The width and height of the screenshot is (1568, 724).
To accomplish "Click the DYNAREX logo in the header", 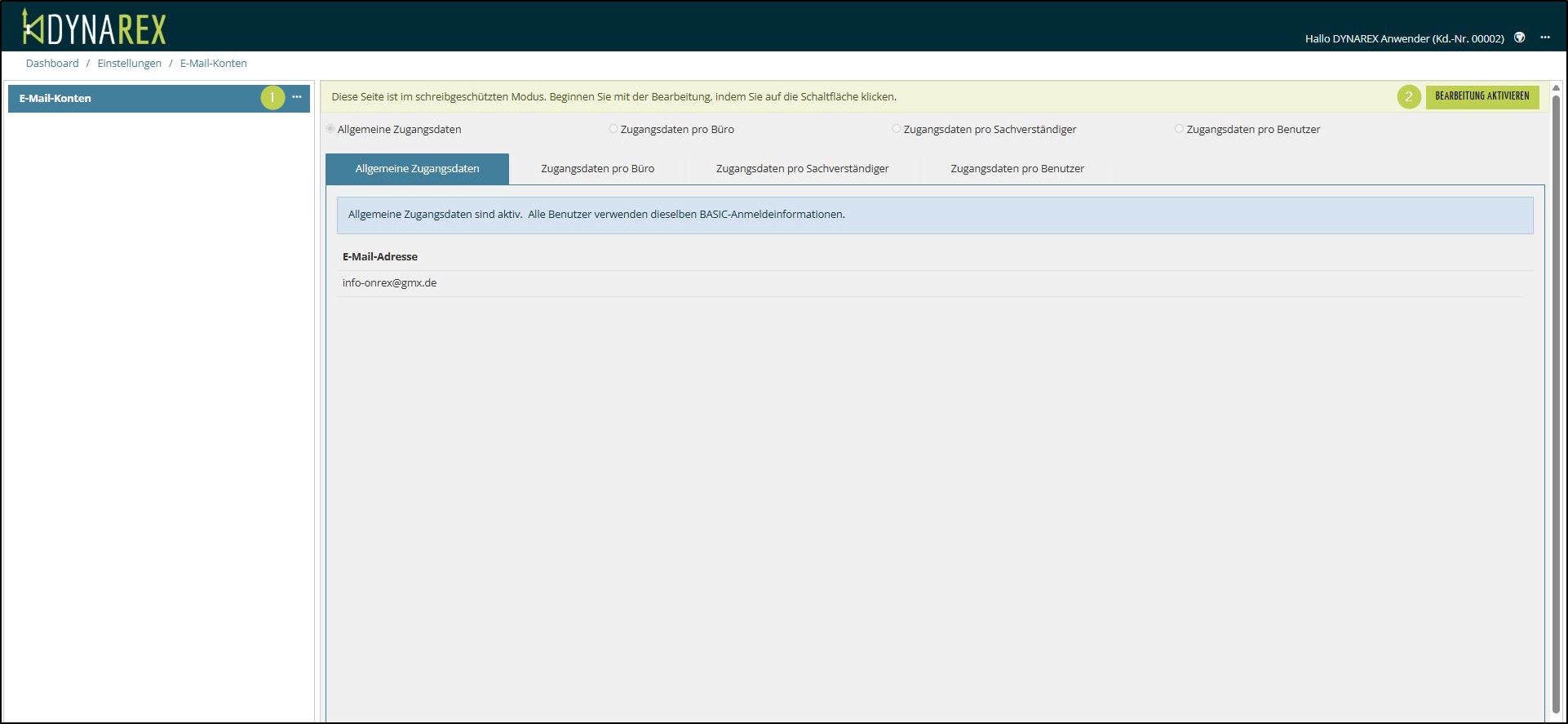I will tap(95, 28).
